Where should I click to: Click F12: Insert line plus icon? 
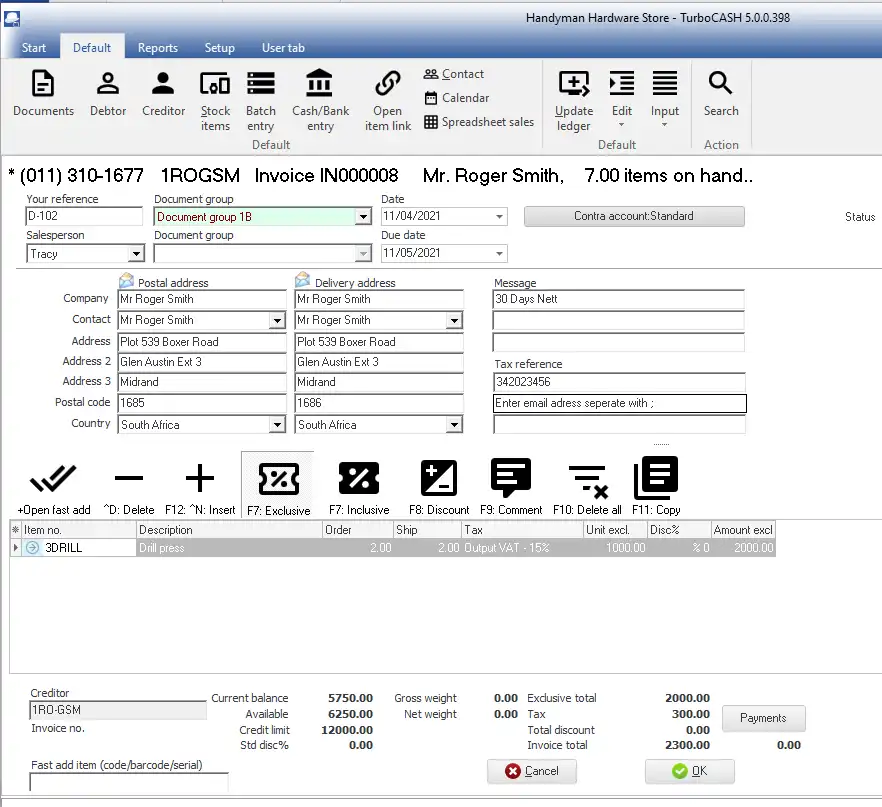click(200, 488)
